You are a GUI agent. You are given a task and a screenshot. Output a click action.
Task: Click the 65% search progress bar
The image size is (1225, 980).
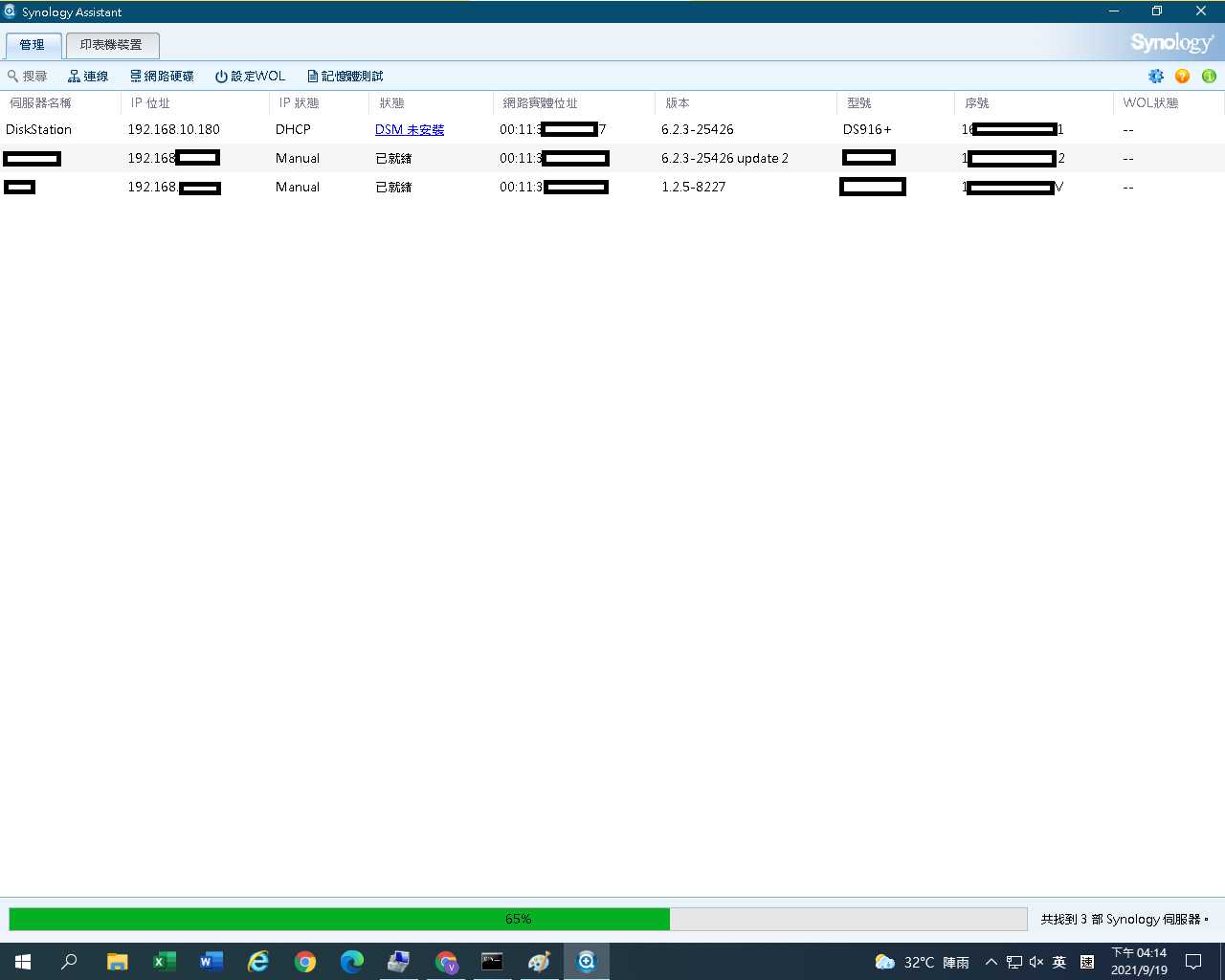point(518,919)
